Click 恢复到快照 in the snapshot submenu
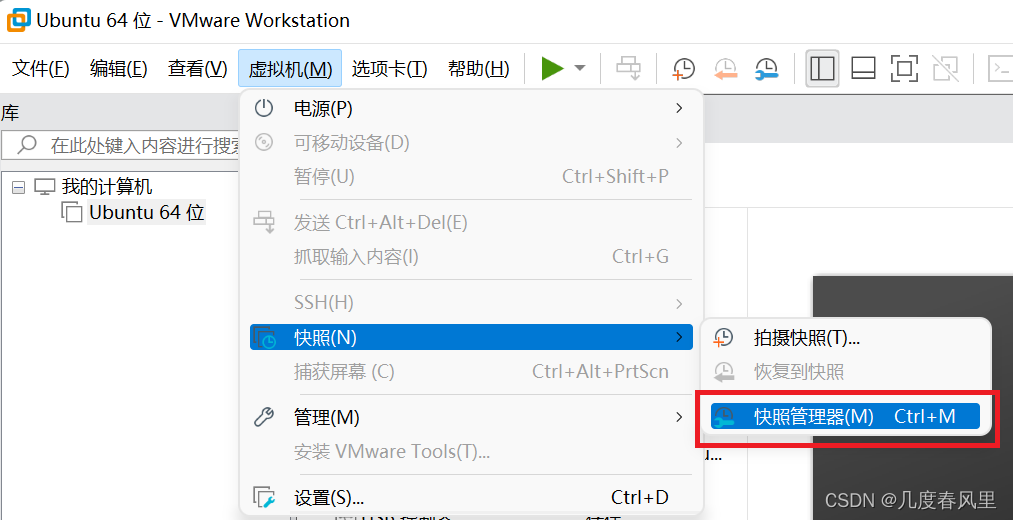 [845, 371]
